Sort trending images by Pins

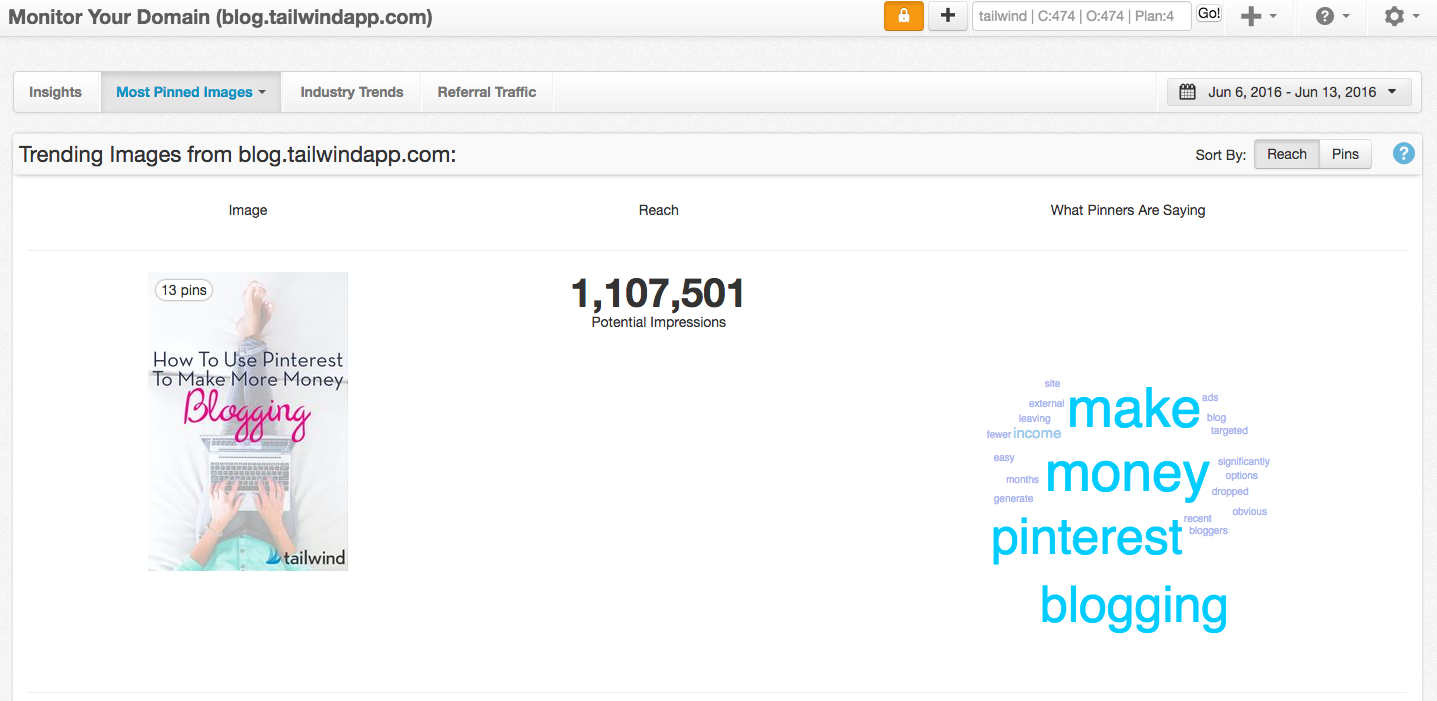[1345, 154]
